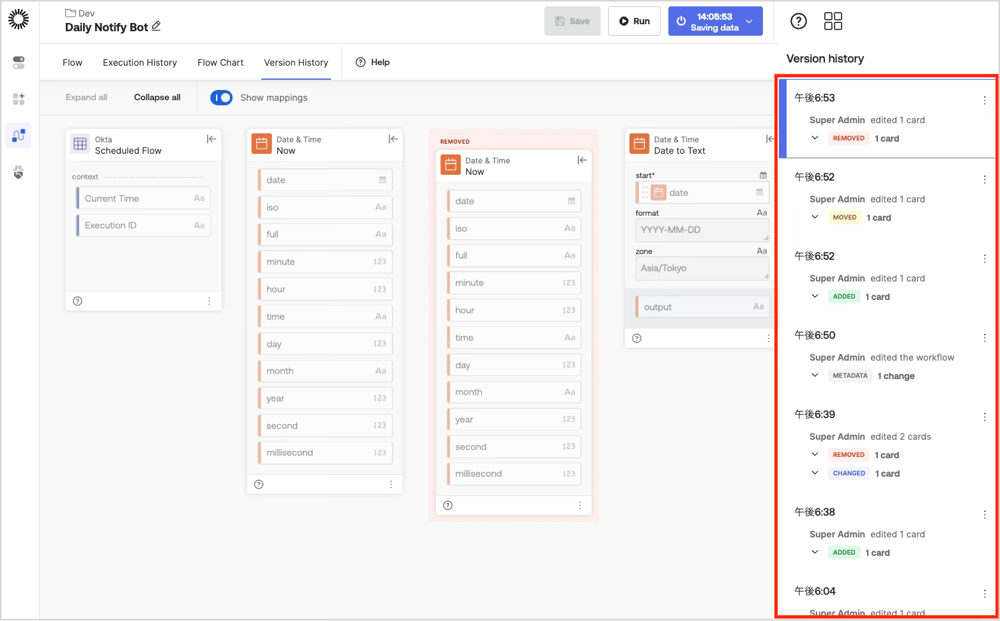Select Execution ID field in Scheduled Flow
1000x621 pixels.
pyautogui.click(x=143, y=225)
